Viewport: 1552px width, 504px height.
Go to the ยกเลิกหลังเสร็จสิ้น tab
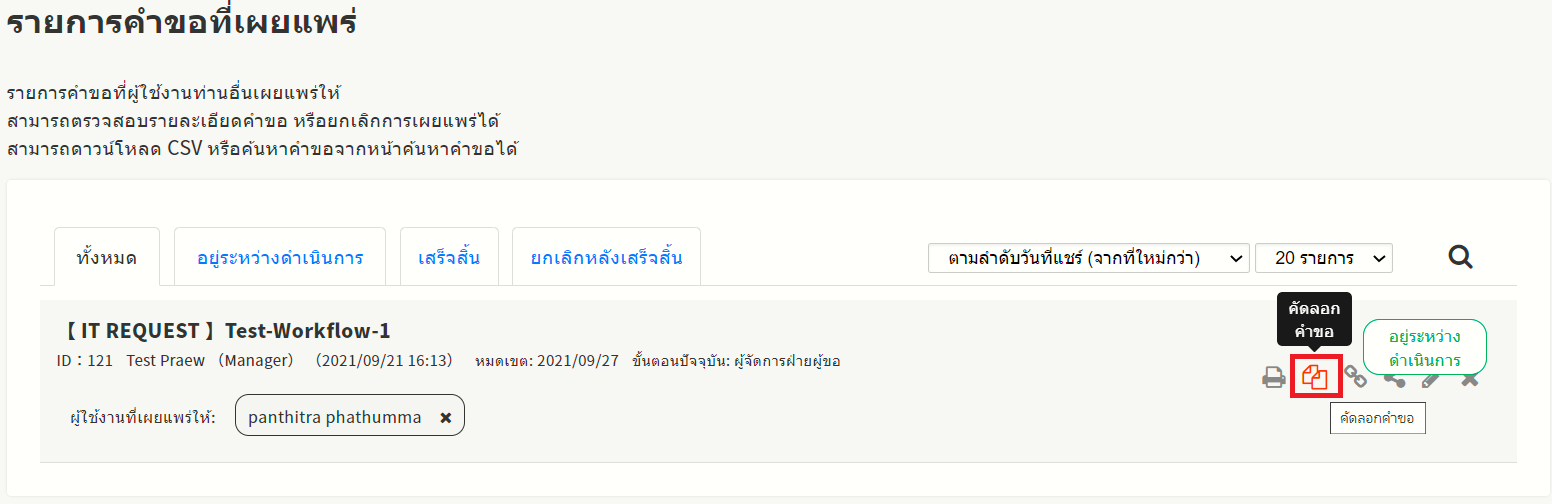coord(606,258)
